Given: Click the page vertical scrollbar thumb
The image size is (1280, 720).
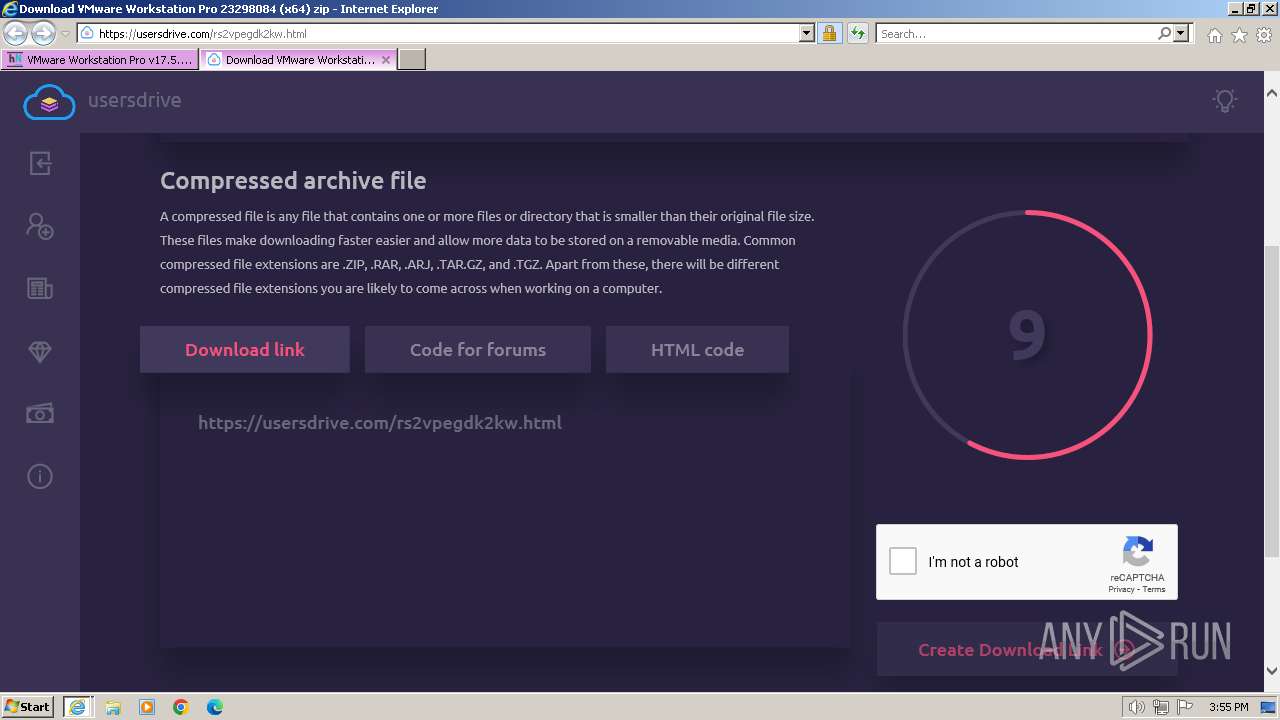Looking at the screenshot, I should (1271, 400).
